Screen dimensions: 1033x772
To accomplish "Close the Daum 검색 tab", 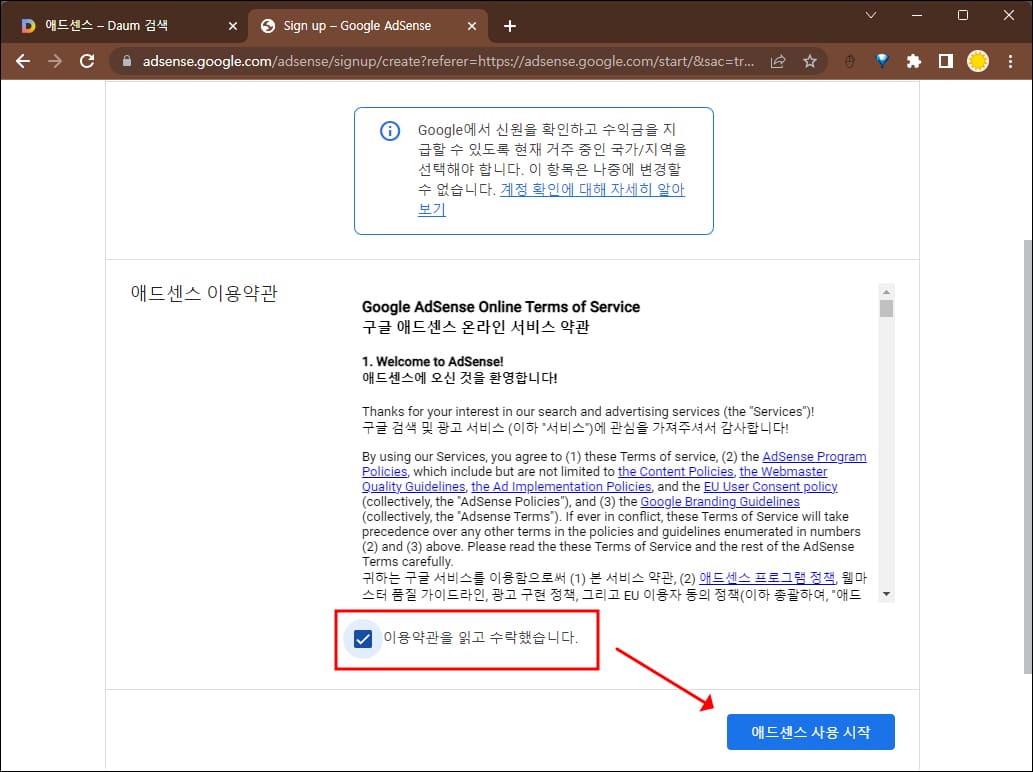I will (233, 26).
